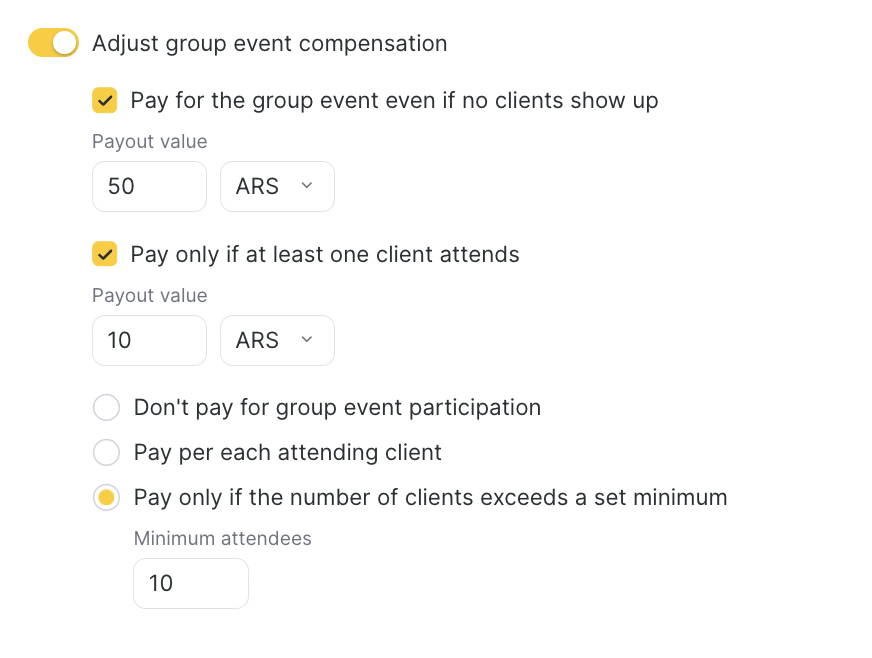Uncheck the pay only if one client attends checkbox
The width and height of the screenshot is (872, 658).
tap(105, 254)
